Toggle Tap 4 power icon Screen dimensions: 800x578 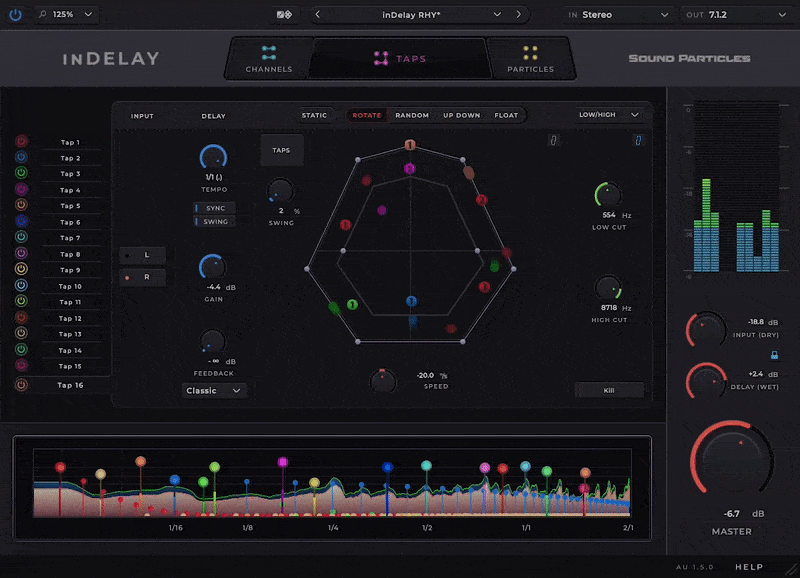coord(21,189)
